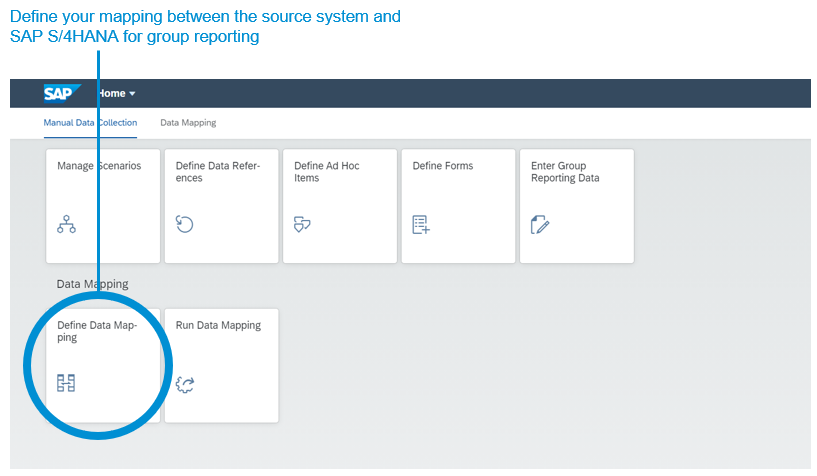The width and height of the screenshot is (817, 476).
Task: Open the Define Forms tile title
Action: pos(443,166)
